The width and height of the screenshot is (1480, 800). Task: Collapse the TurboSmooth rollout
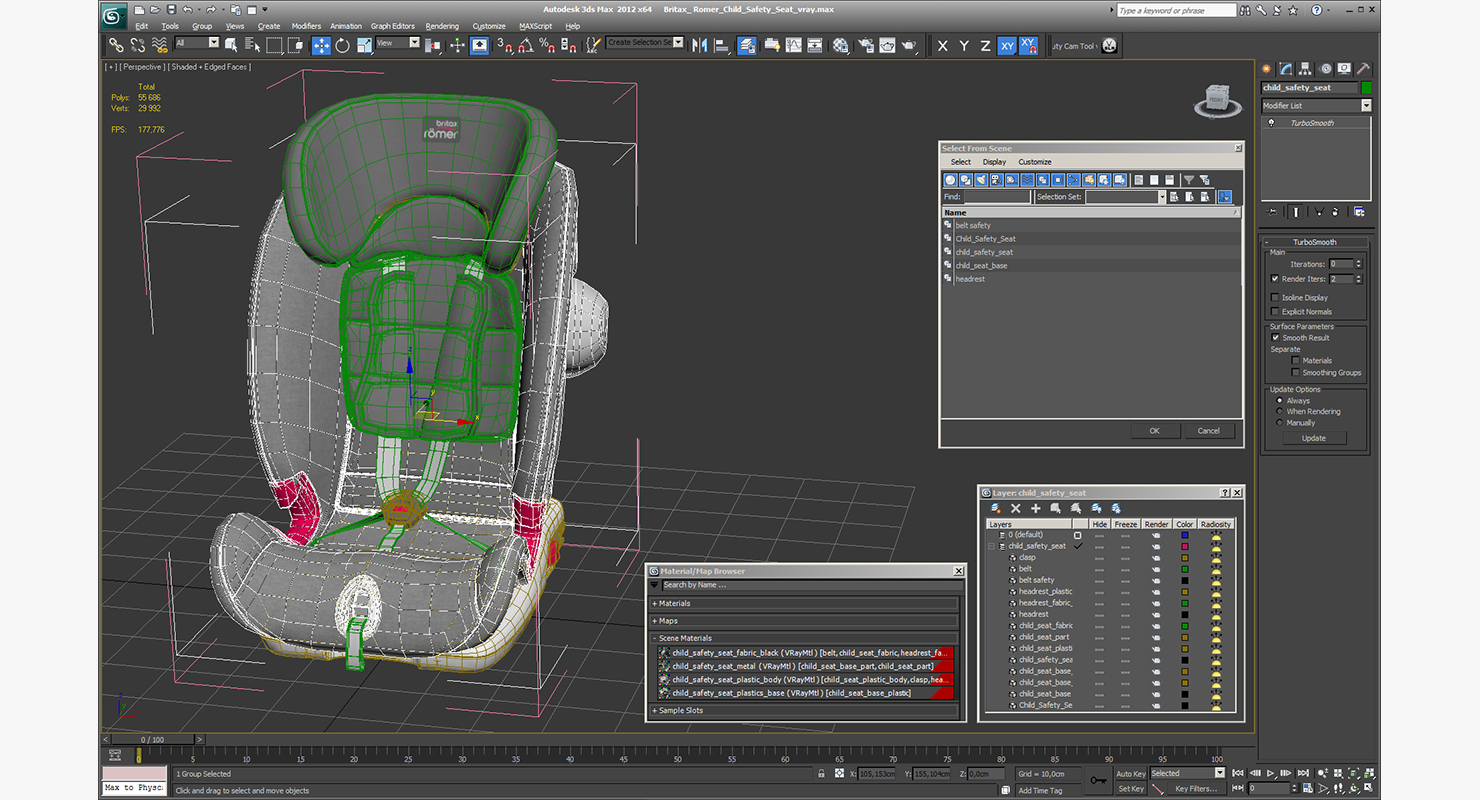tap(1314, 242)
